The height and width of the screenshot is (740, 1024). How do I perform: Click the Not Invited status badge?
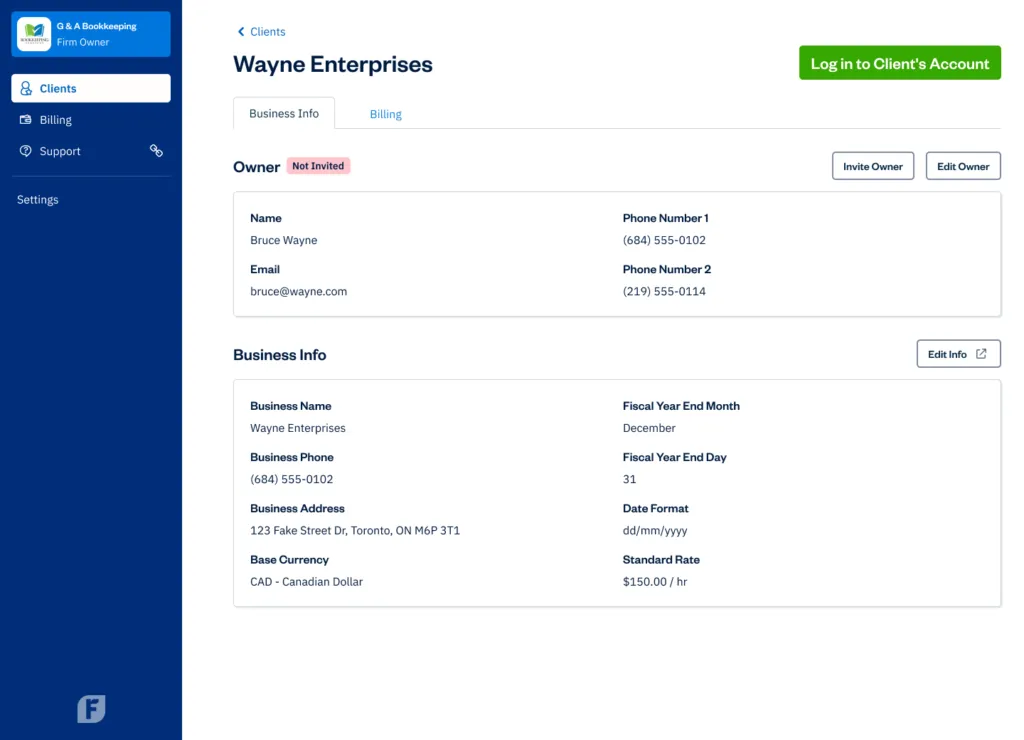[318, 166]
